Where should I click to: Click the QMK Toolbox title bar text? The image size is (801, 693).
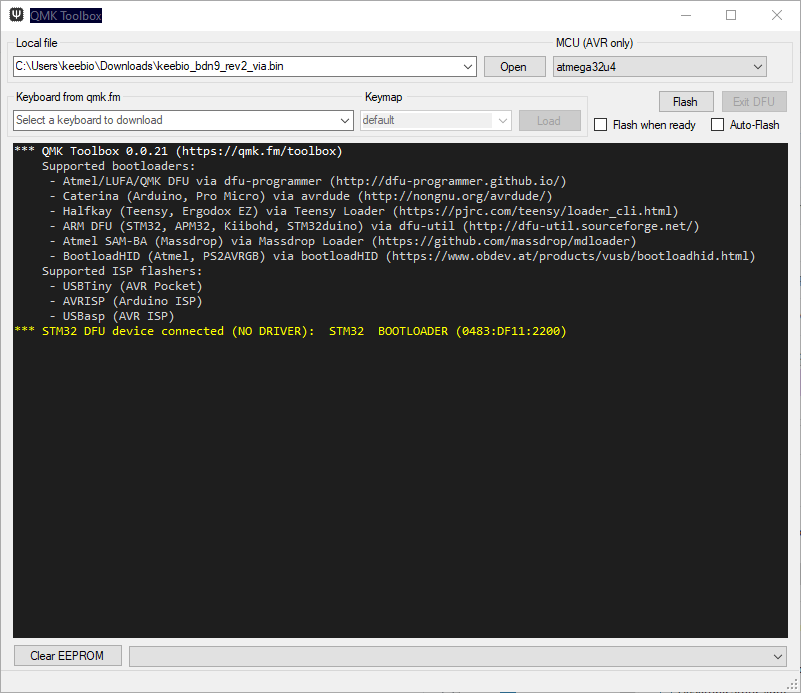click(65, 16)
